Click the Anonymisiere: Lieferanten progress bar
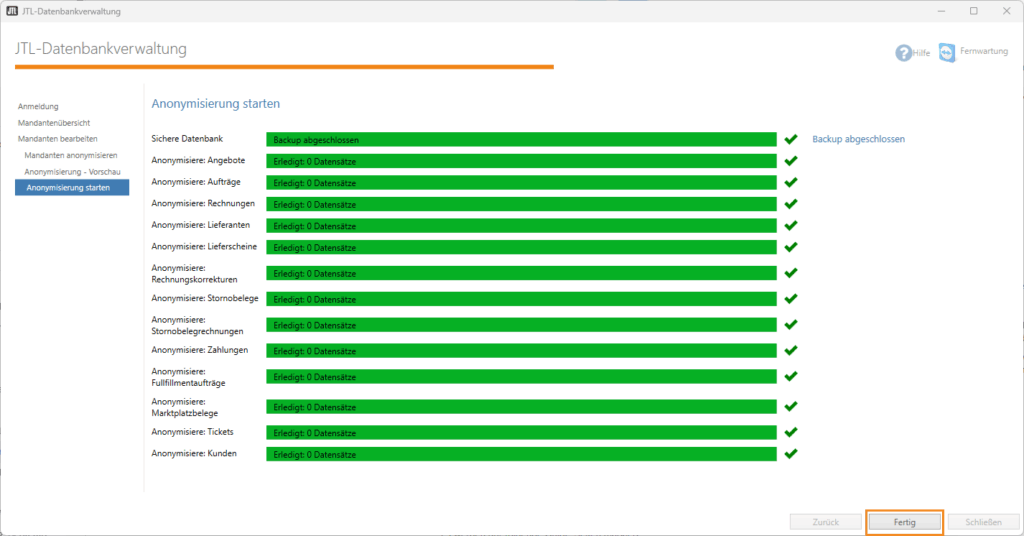 point(521,225)
